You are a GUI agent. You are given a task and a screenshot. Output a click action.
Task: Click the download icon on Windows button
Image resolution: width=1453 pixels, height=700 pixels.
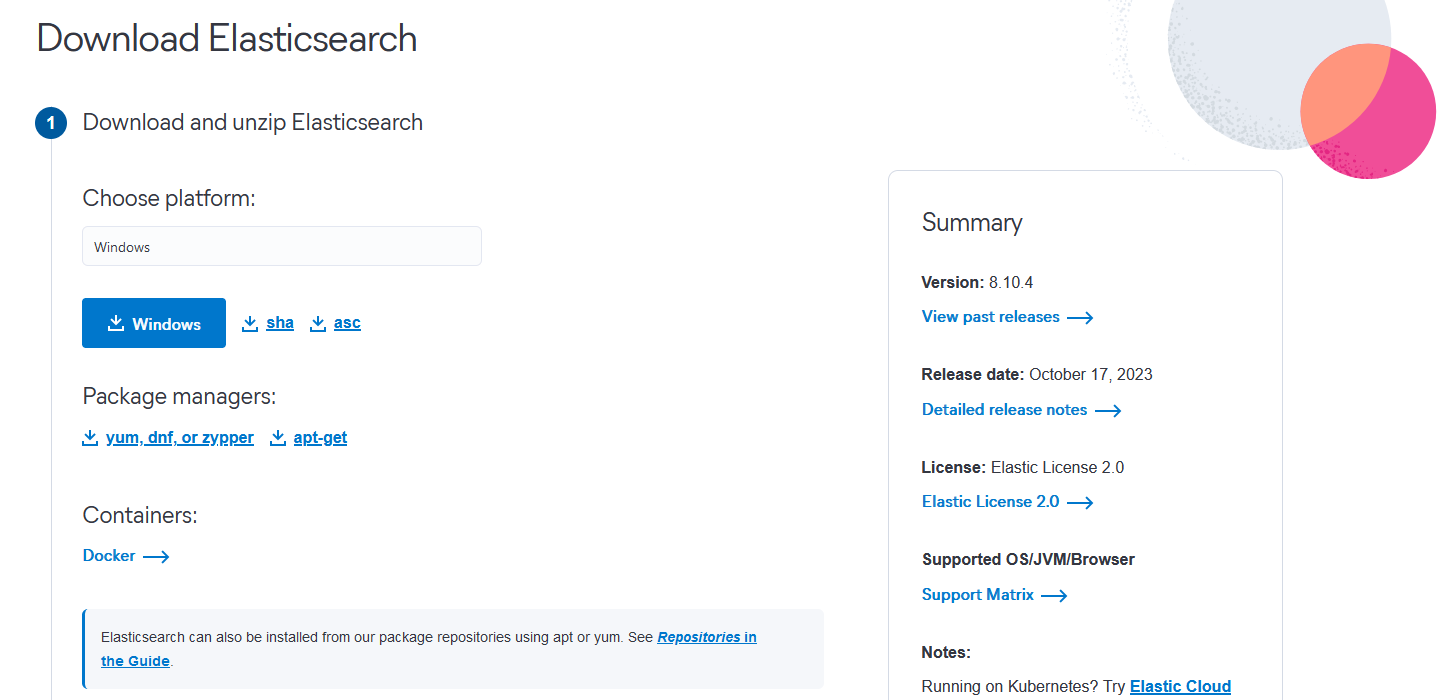coord(116,323)
